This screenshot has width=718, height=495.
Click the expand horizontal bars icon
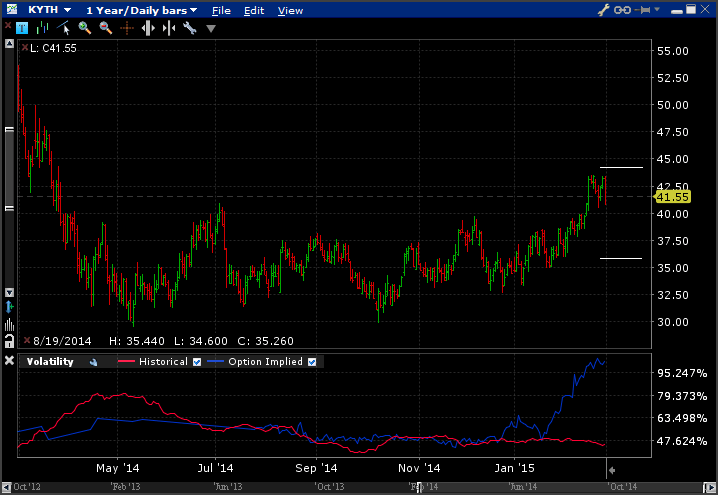pyautogui.click(x=148, y=28)
